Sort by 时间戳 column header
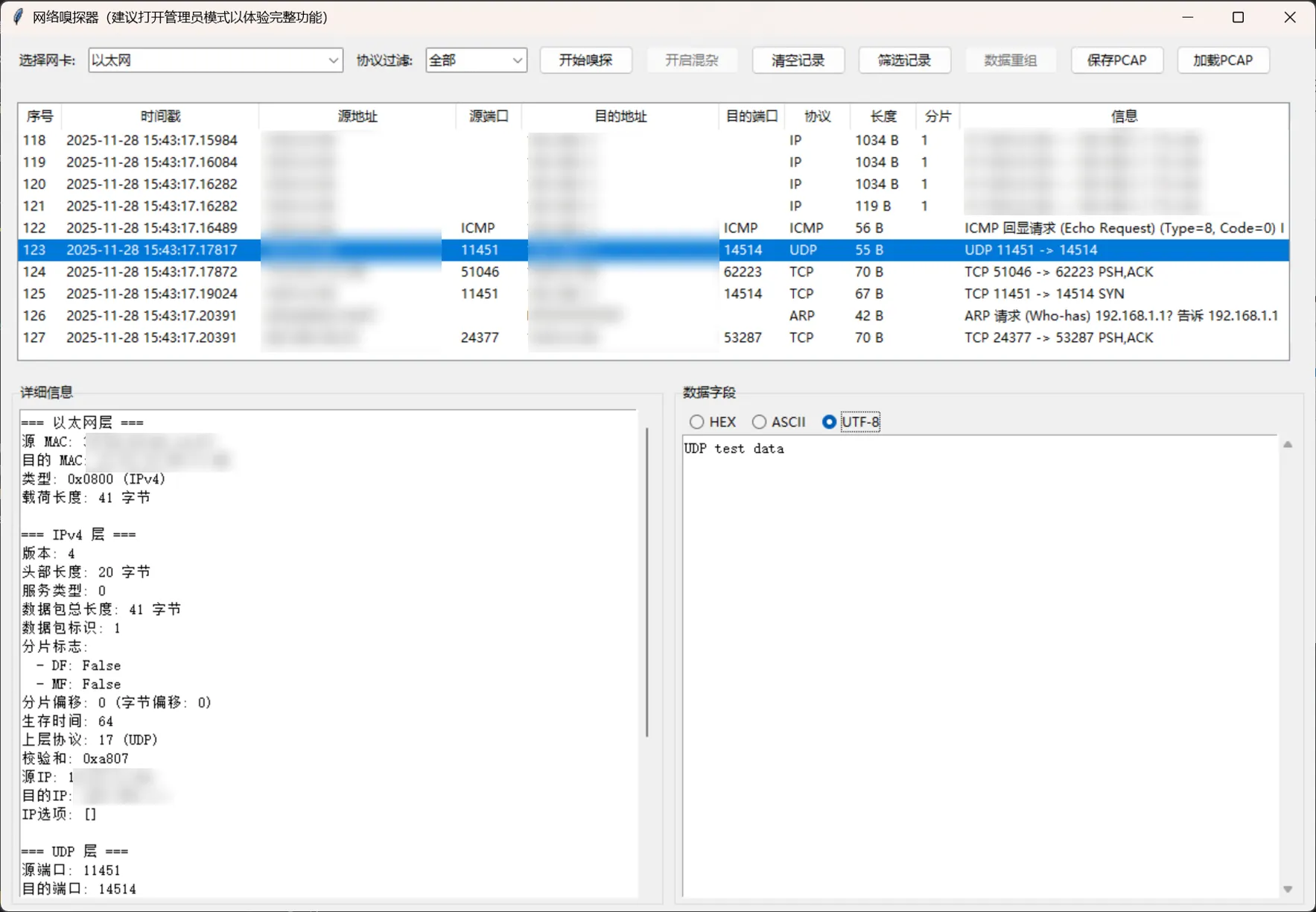Viewport: 1316px width, 912px height. tap(160, 116)
